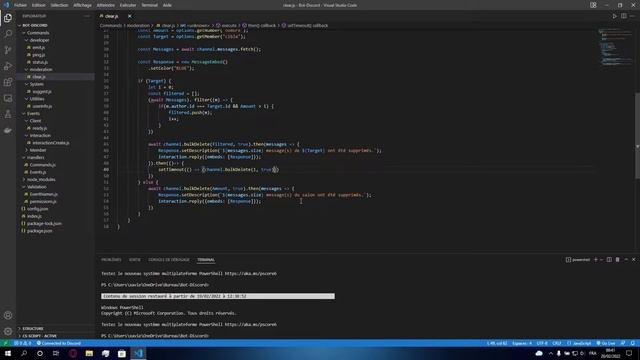The height and width of the screenshot is (360, 640).
Task: Open the feedback icon in status bar
Action: tap(623, 343)
